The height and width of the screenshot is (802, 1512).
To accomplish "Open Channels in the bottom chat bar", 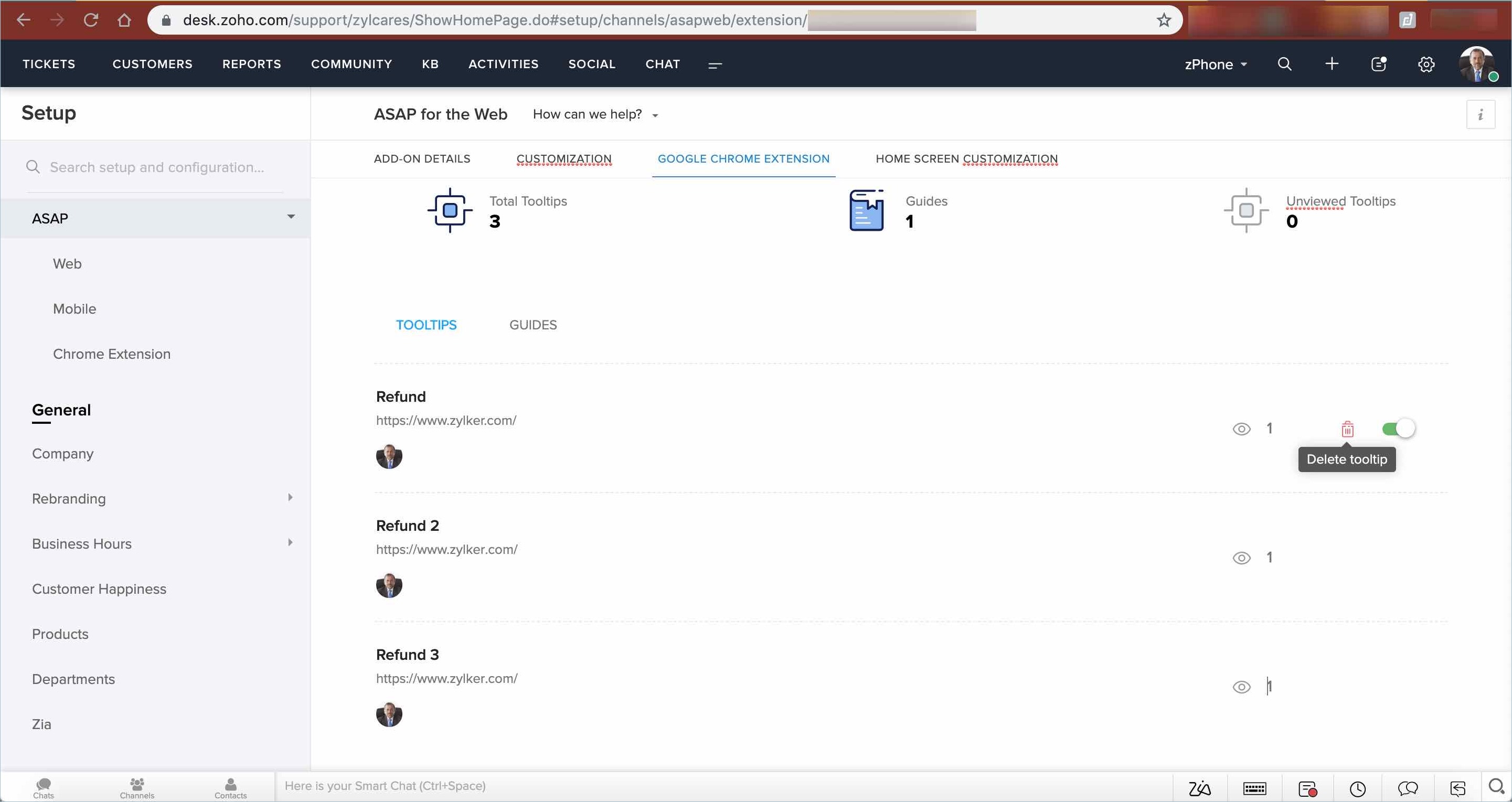I will 137,787.
